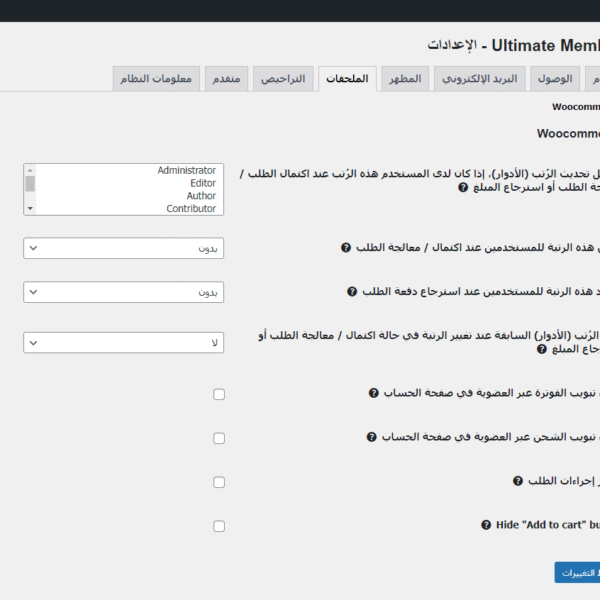Click help icon beside تبويب الشحن
Screen dimensions: 600x600
tap(372, 437)
